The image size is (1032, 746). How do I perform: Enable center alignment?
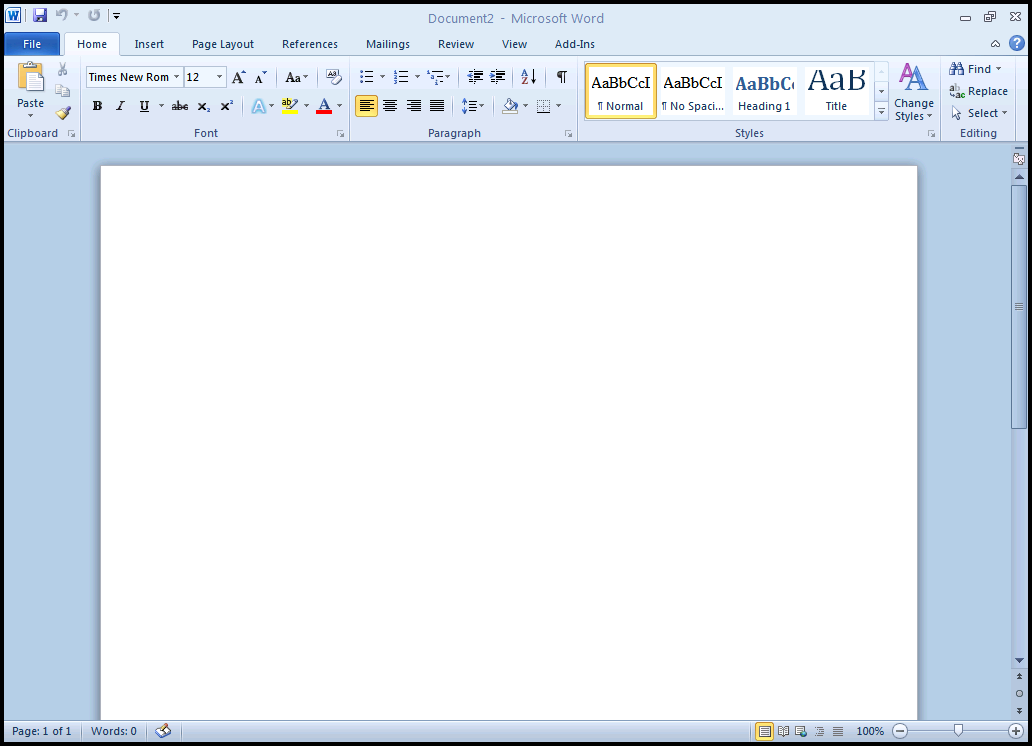click(x=390, y=105)
